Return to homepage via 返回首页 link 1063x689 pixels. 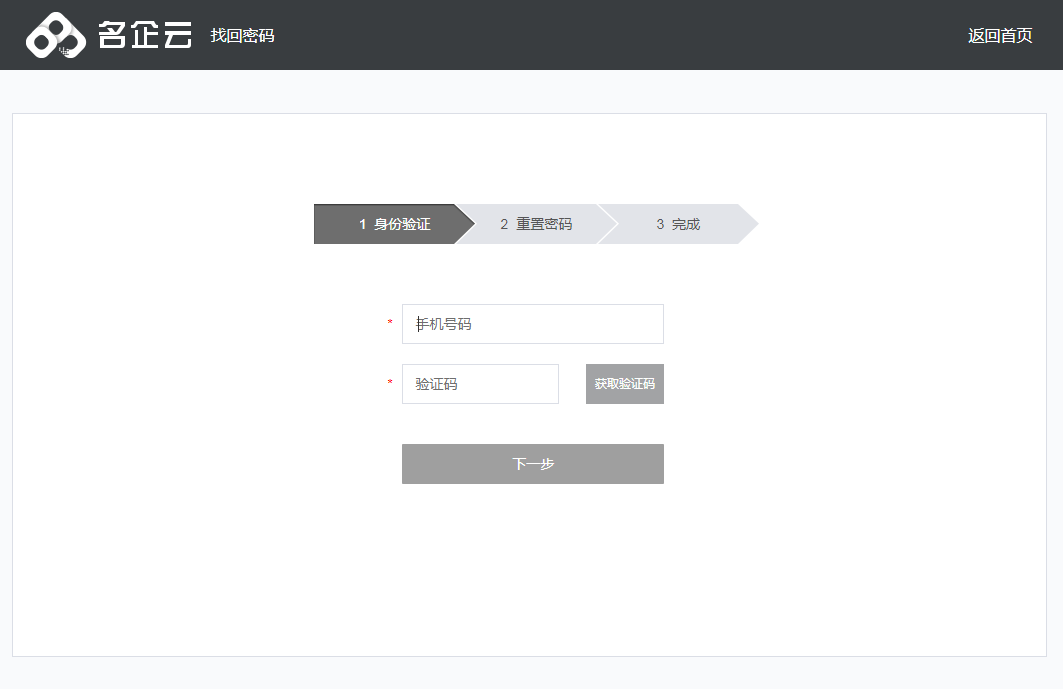(1000, 36)
